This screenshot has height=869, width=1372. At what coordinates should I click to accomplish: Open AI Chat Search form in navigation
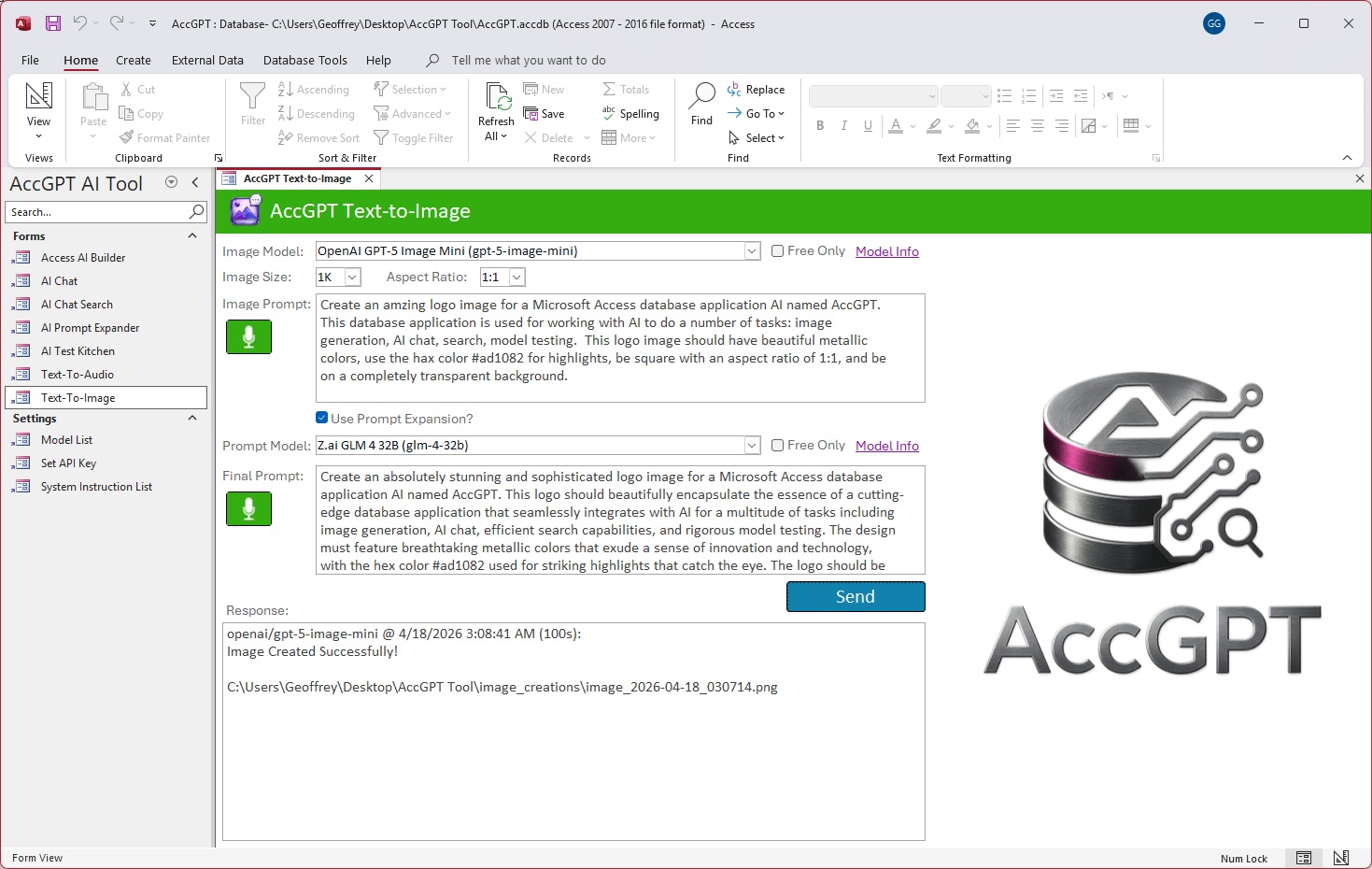pyautogui.click(x=77, y=305)
